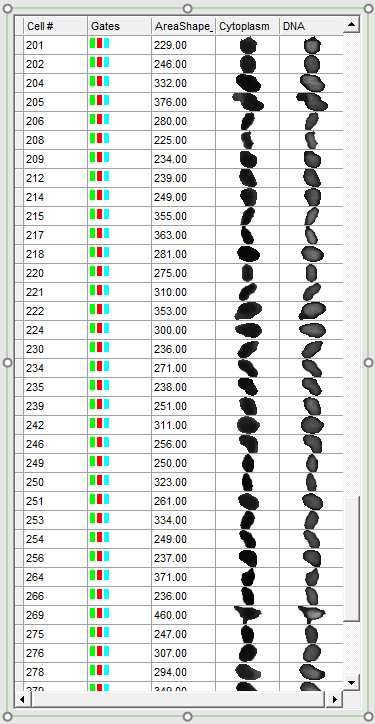Select Cytoplasm image of cell 205
Image resolution: width=375 pixels, height=724 pixels.
[248, 102]
